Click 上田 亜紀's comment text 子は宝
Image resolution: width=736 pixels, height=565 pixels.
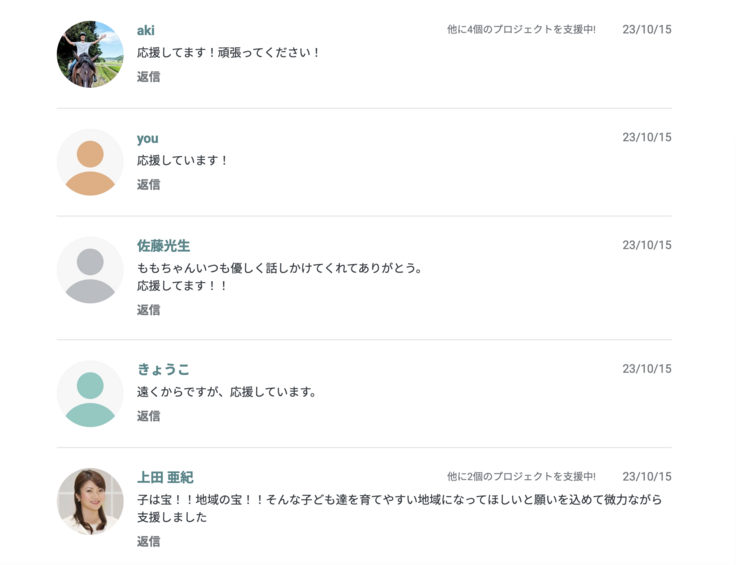click(x=399, y=499)
